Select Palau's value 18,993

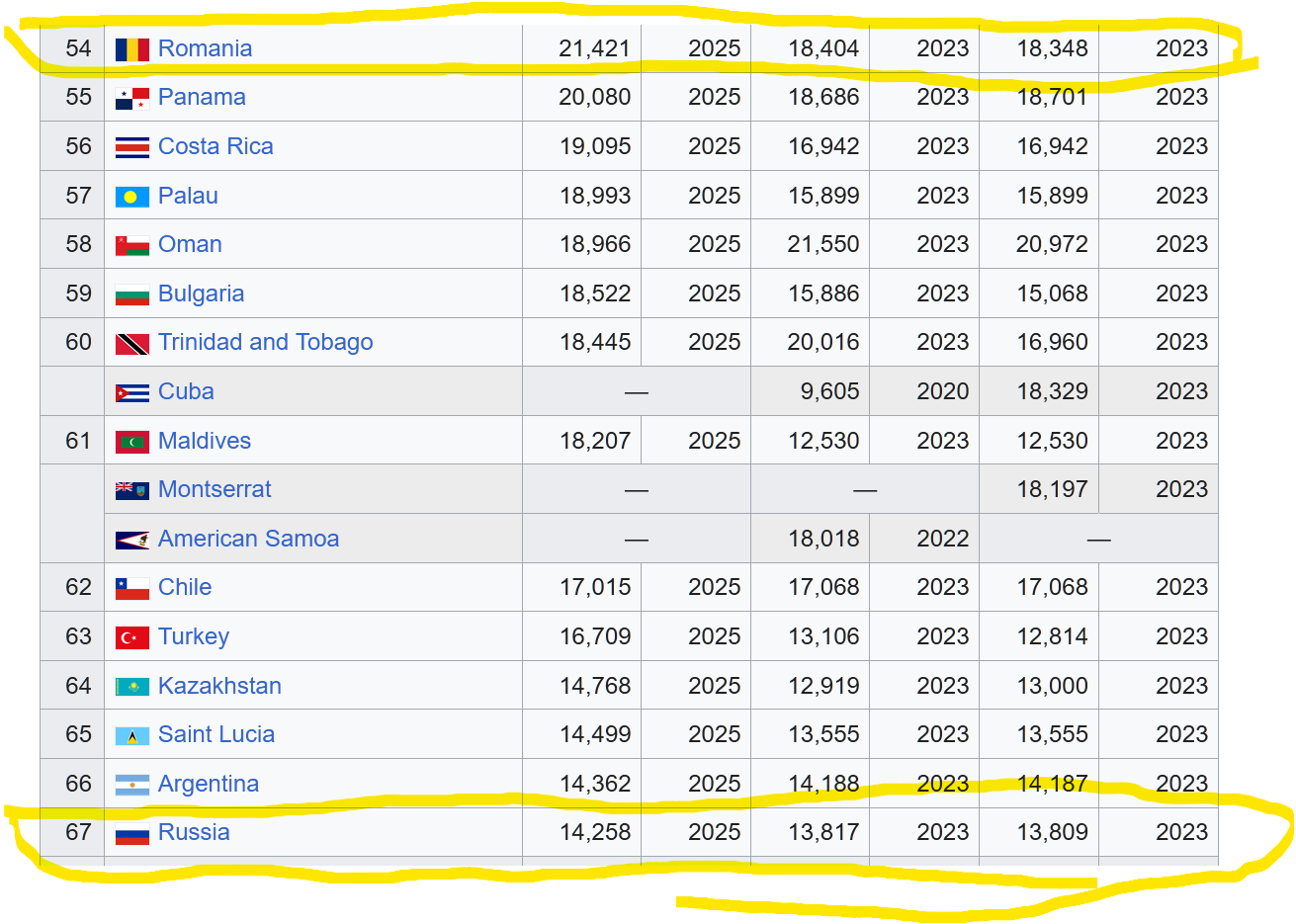tap(594, 196)
